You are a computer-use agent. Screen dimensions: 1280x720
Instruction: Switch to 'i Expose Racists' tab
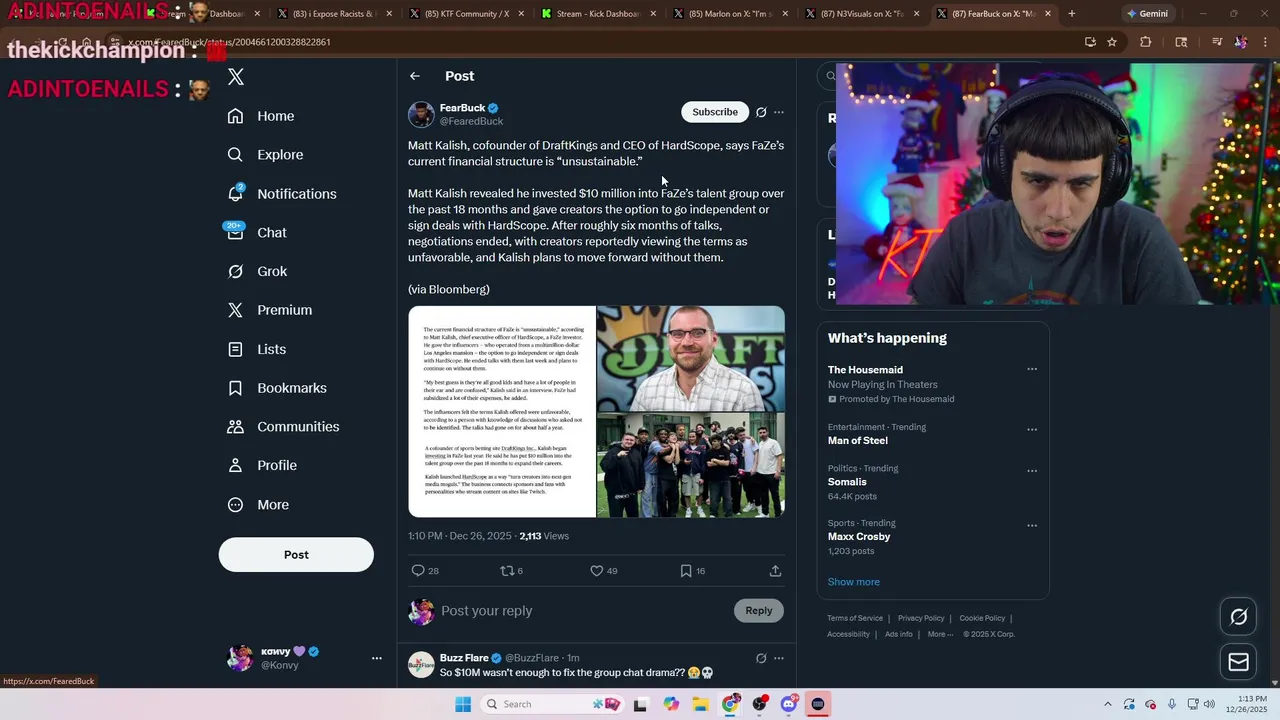pos(334,14)
